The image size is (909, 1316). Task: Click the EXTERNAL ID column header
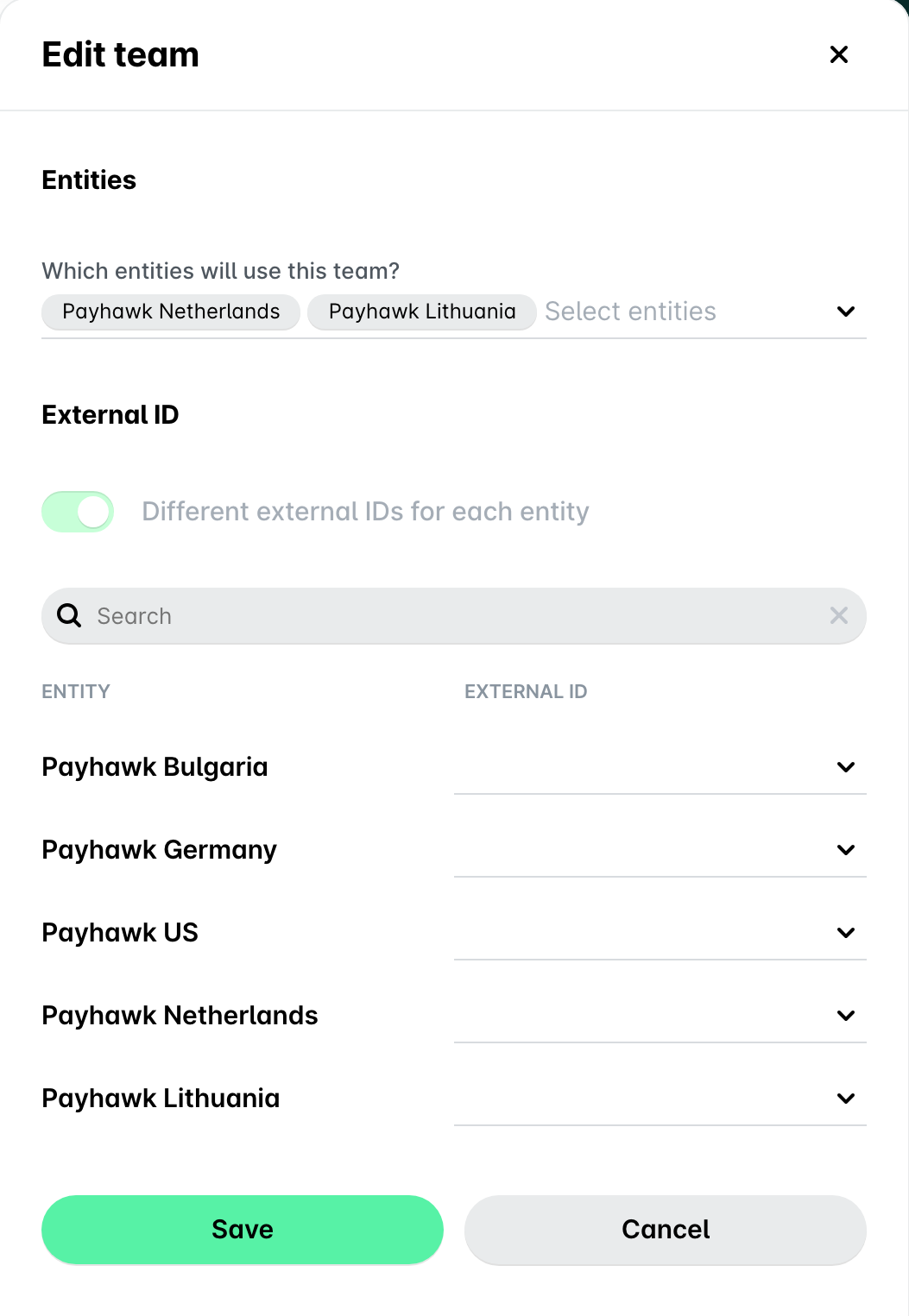(526, 691)
